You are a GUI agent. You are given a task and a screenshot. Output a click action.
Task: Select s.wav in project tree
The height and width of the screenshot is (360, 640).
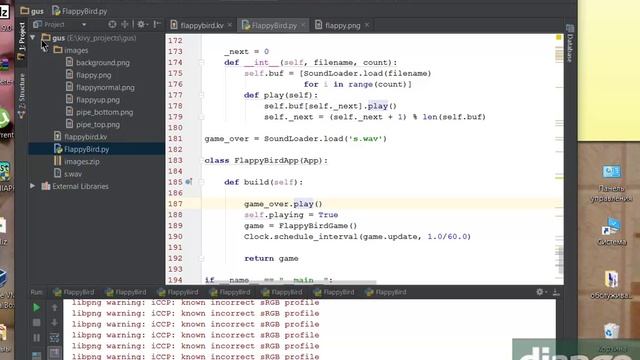click(x=68, y=174)
